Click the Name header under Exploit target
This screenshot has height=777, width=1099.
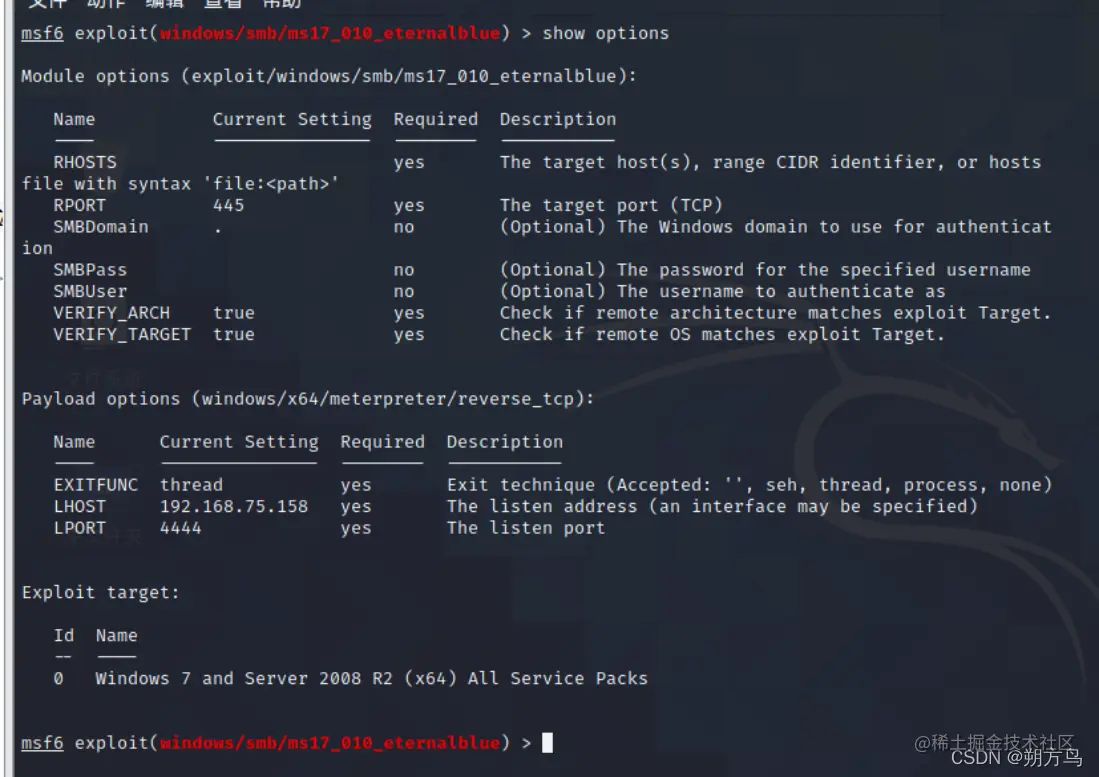pyautogui.click(x=117, y=635)
